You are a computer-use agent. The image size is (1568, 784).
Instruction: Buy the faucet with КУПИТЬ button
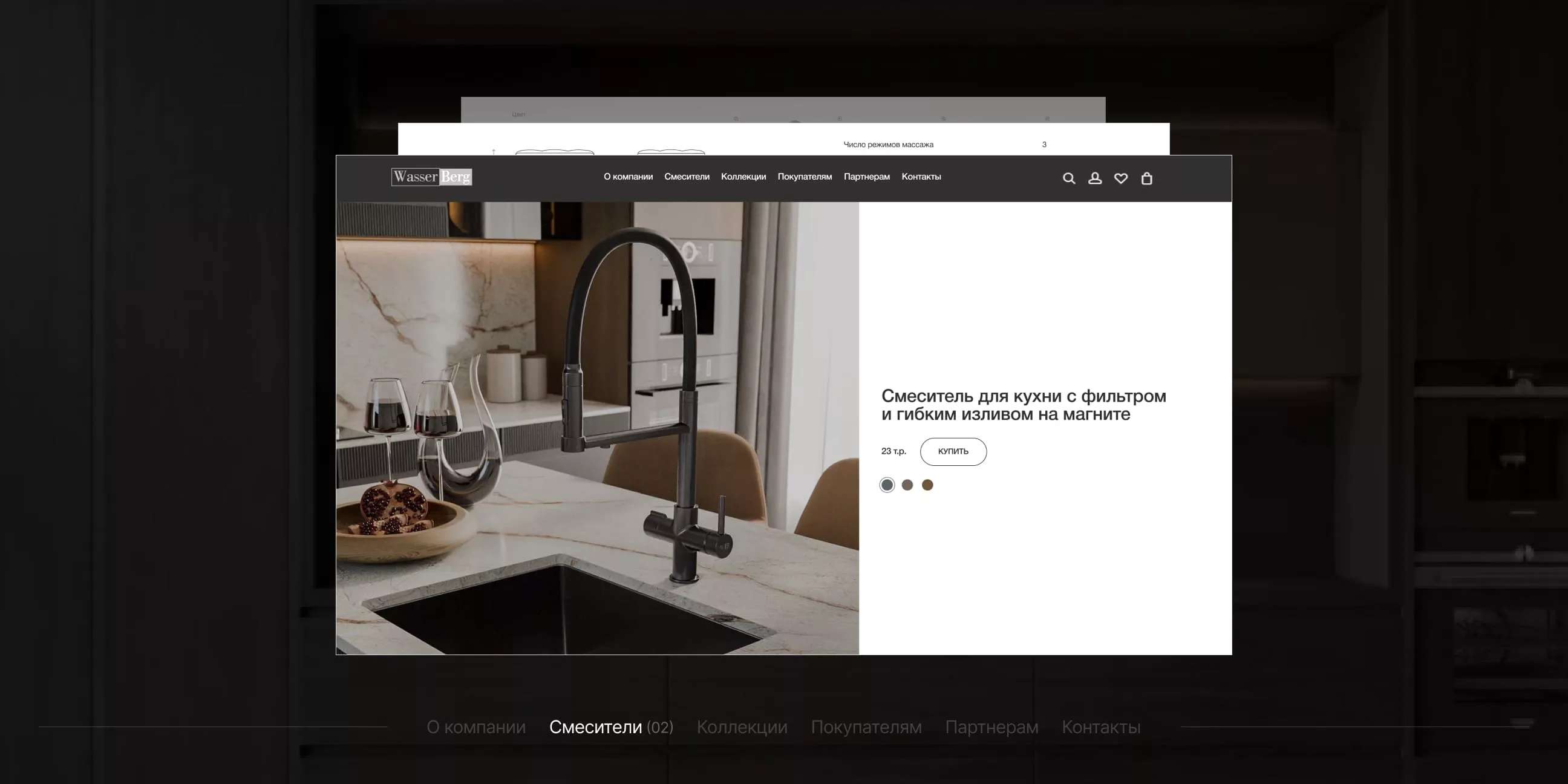[953, 452]
